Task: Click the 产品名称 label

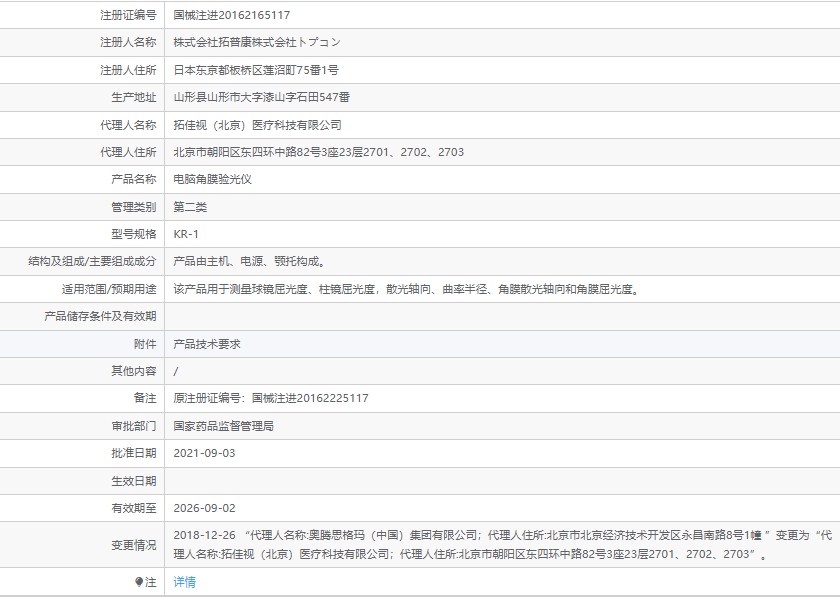Action: (134, 179)
